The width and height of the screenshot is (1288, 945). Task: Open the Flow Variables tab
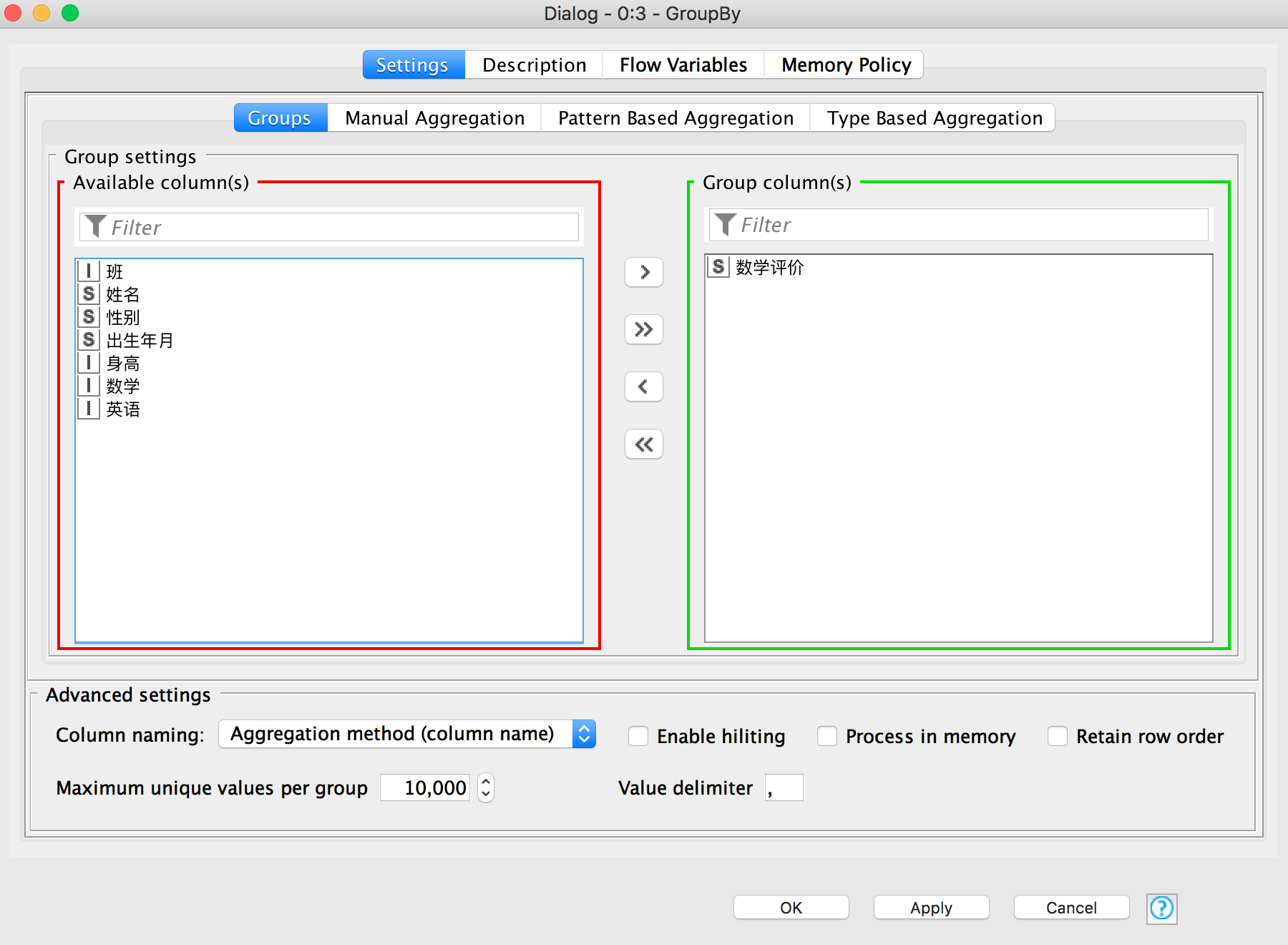click(x=683, y=65)
